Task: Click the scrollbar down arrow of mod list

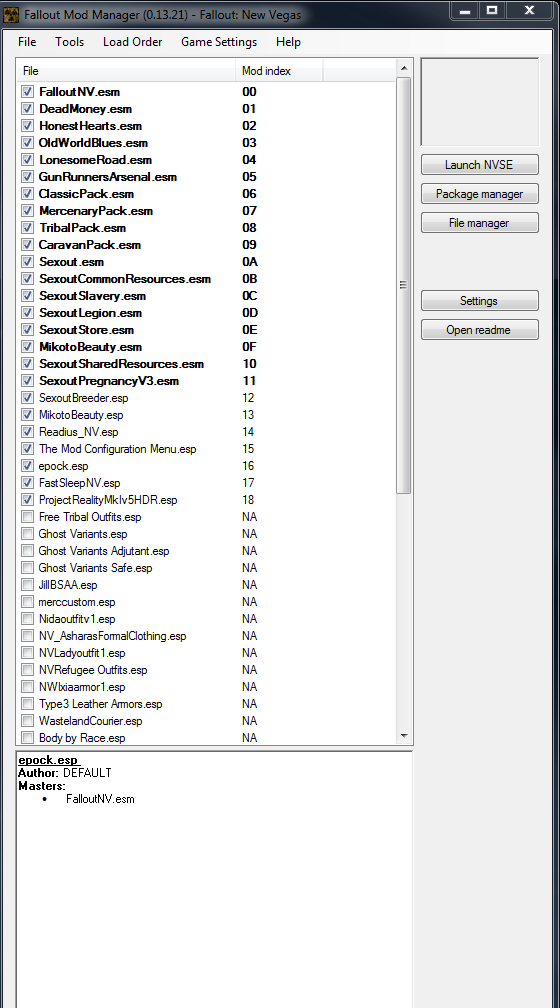Action: (x=404, y=736)
